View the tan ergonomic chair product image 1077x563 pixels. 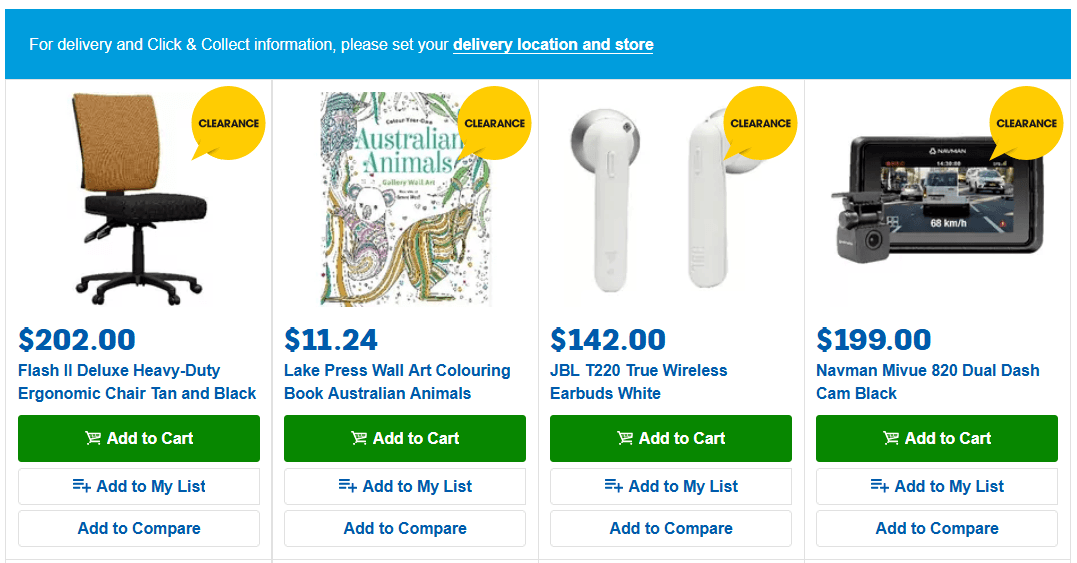[139, 199]
